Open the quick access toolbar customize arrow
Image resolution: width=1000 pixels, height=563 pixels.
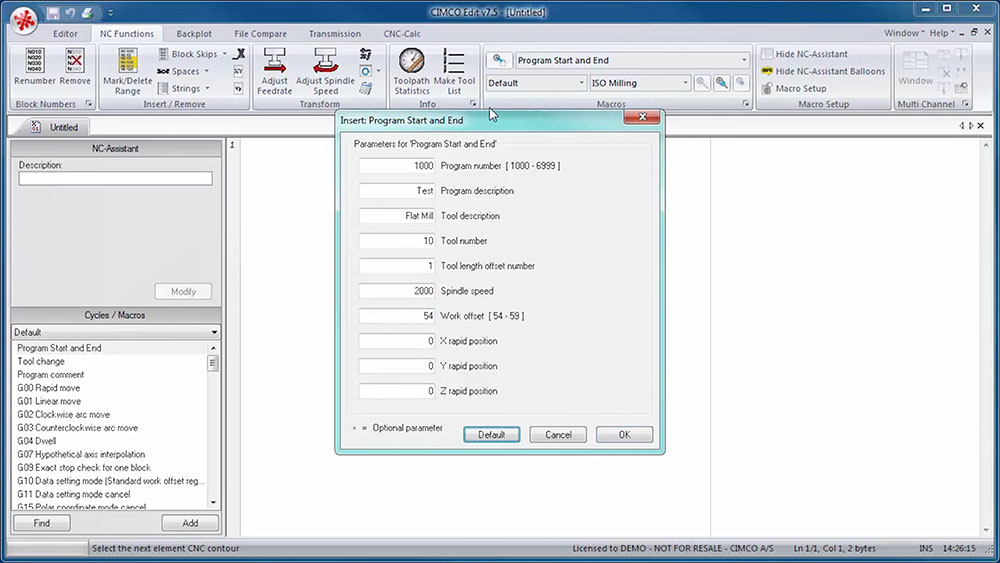pos(110,13)
